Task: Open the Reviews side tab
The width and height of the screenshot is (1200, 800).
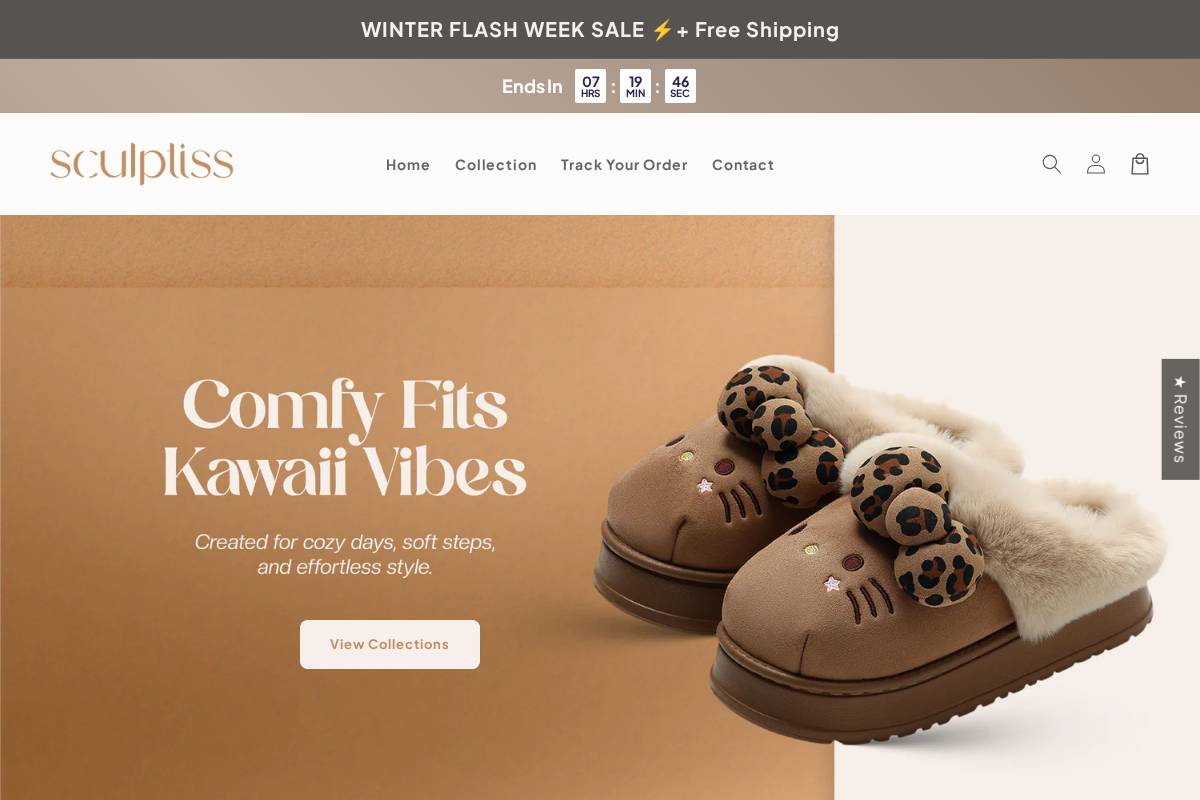Action: (x=1180, y=419)
